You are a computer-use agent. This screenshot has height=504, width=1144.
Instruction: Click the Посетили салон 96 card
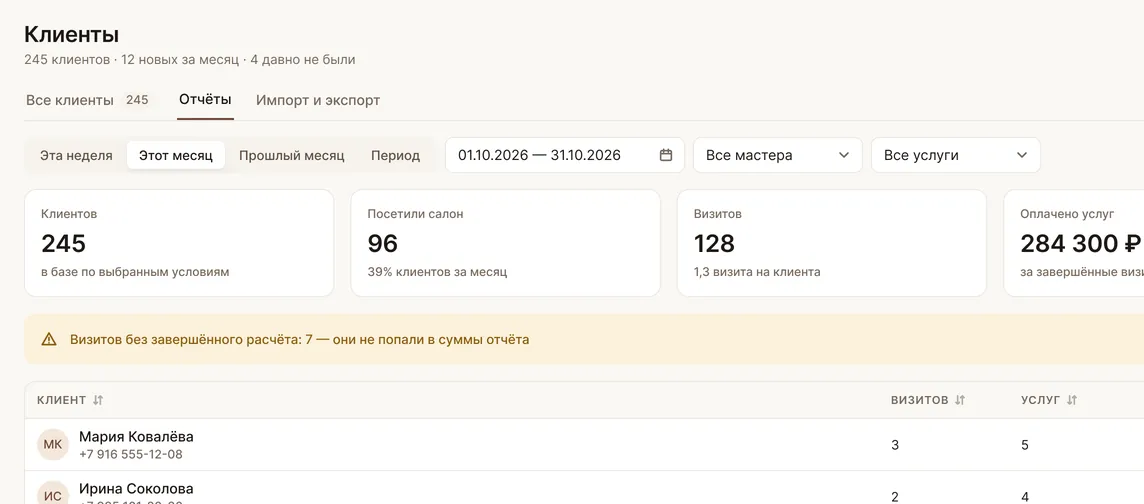[506, 243]
